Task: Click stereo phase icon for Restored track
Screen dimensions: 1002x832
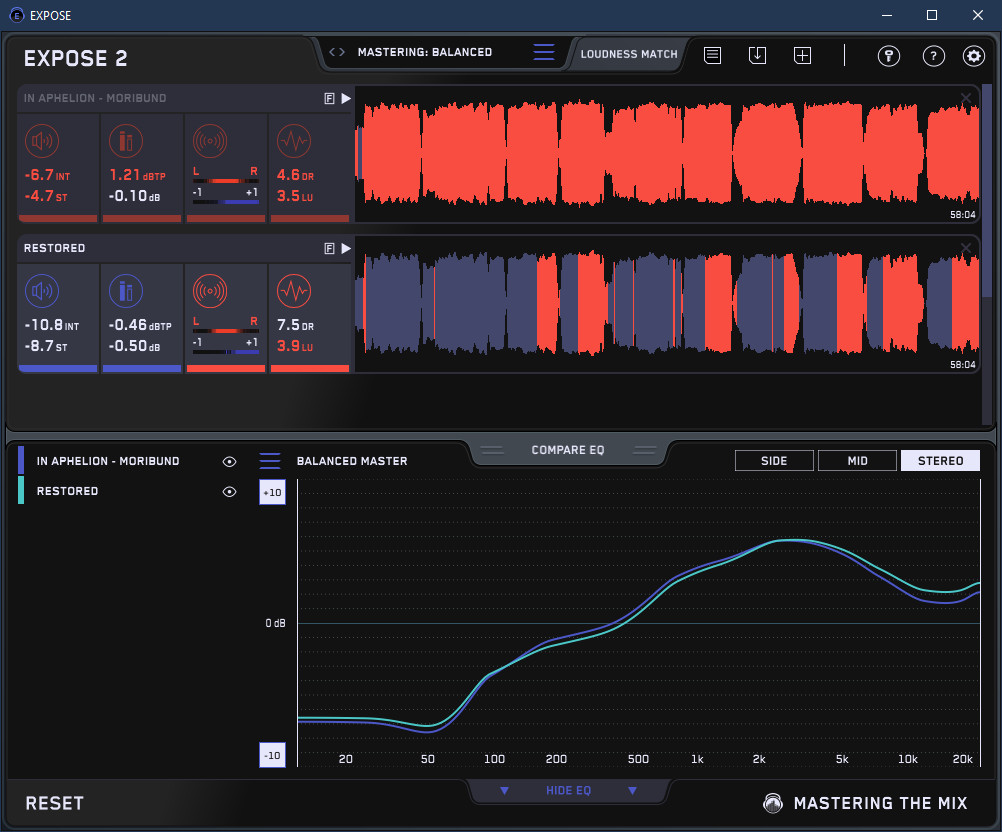Action: click(x=210, y=291)
